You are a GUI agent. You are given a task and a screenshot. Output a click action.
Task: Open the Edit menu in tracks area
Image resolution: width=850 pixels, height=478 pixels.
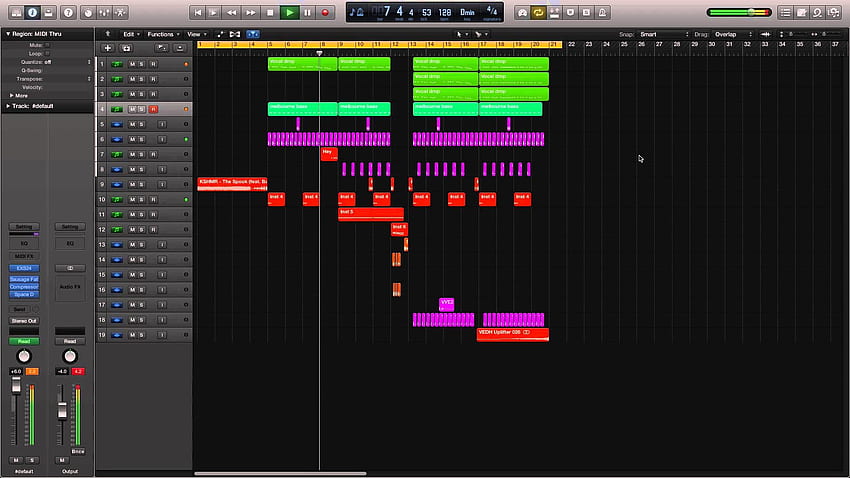131,34
